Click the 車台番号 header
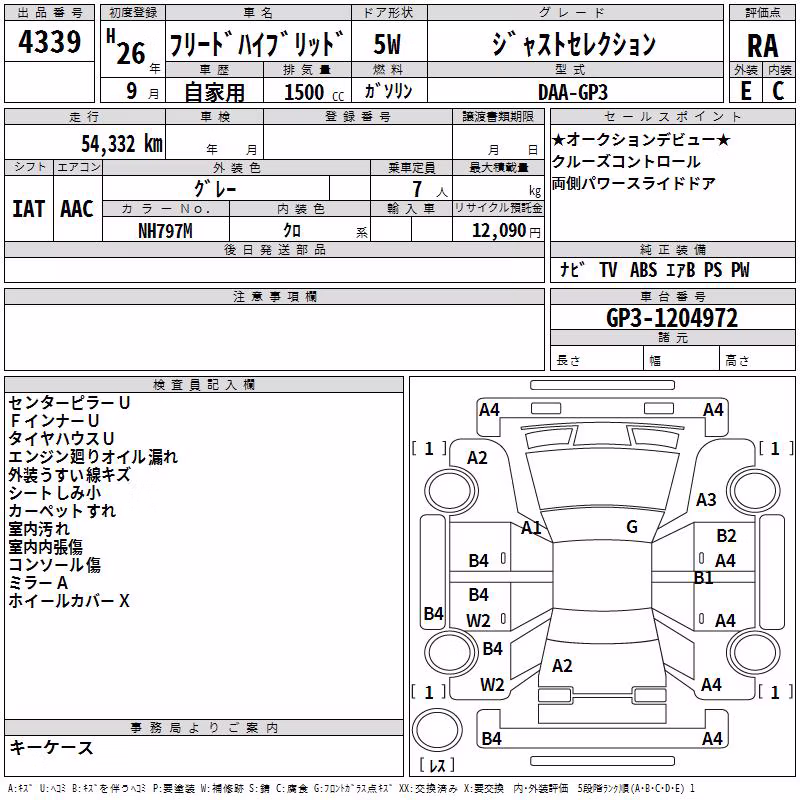 pyautogui.click(x=672, y=296)
